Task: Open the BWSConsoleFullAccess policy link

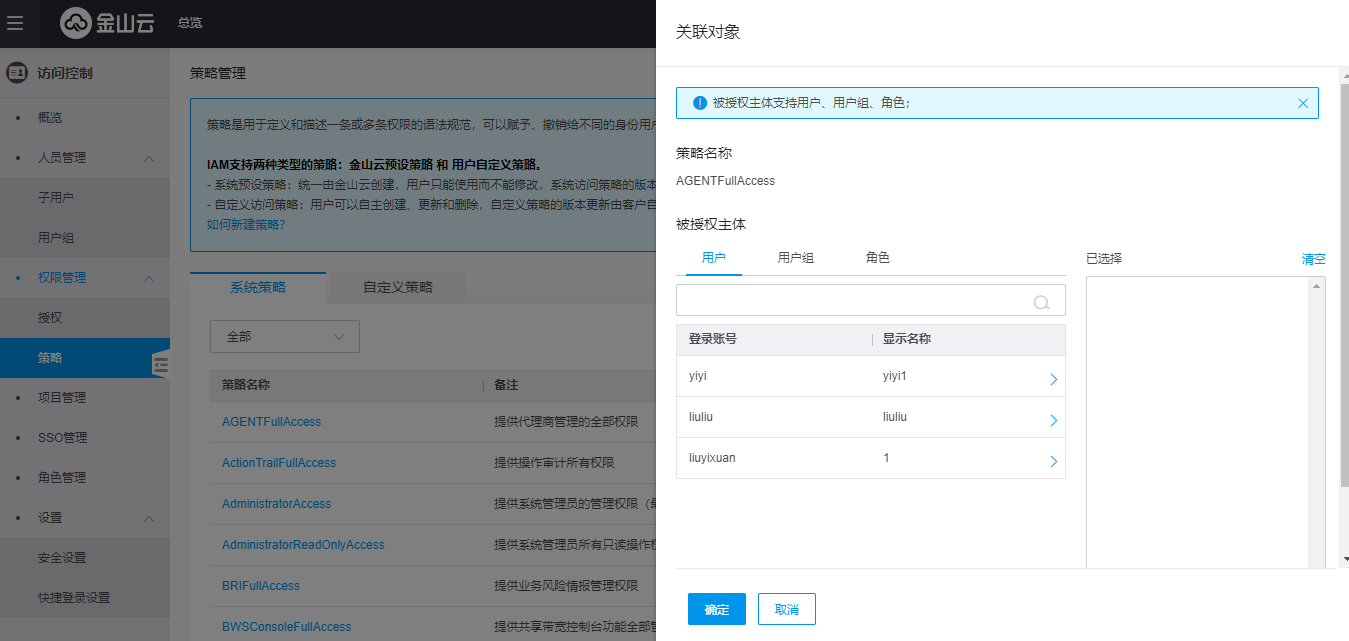Action: 287,627
